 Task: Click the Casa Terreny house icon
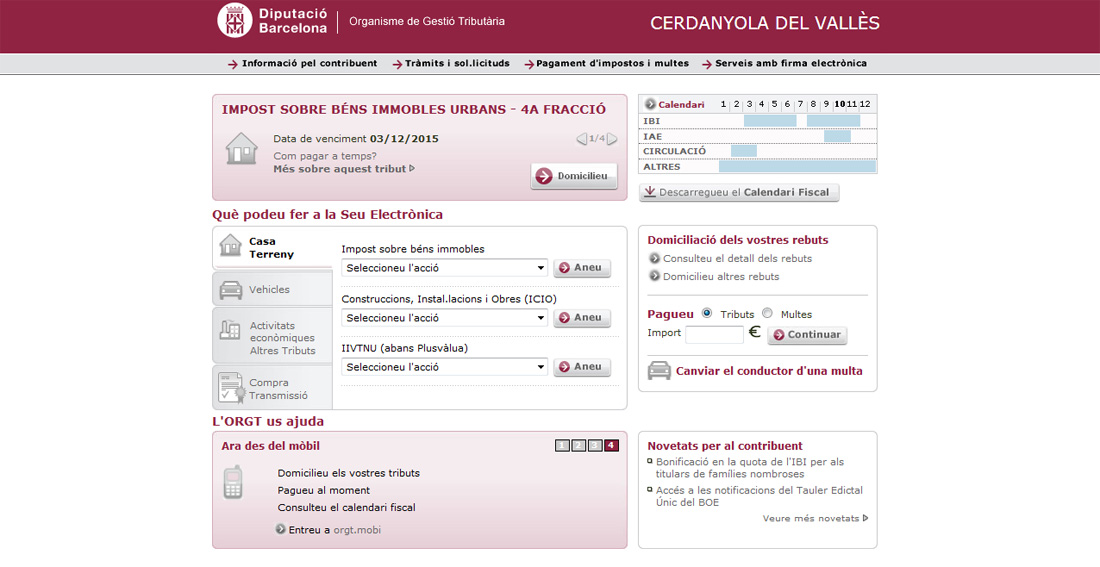pyautogui.click(x=230, y=246)
